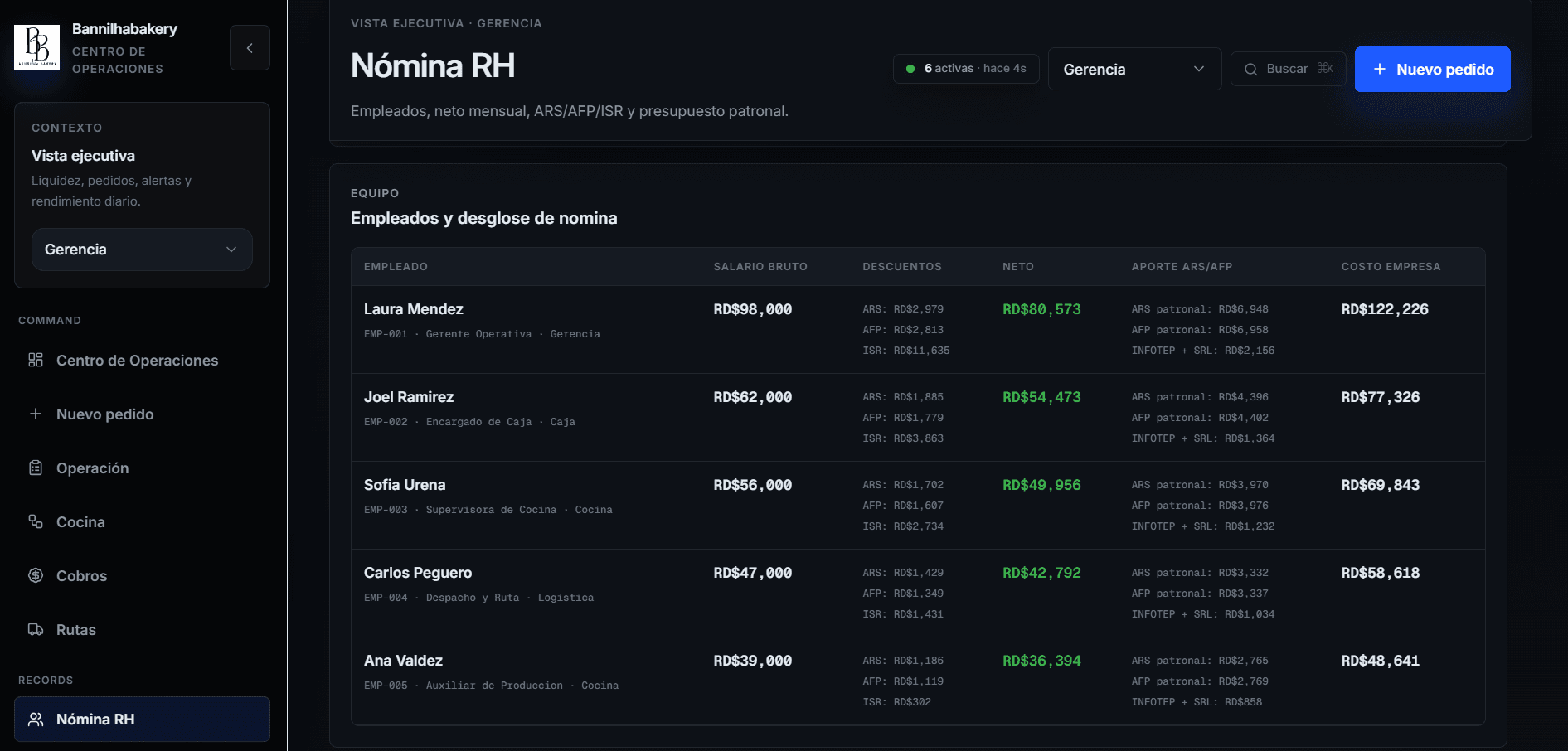Click net pay RD$49,956
This screenshot has height=751, width=1568.
pyautogui.click(x=1041, y=485)
